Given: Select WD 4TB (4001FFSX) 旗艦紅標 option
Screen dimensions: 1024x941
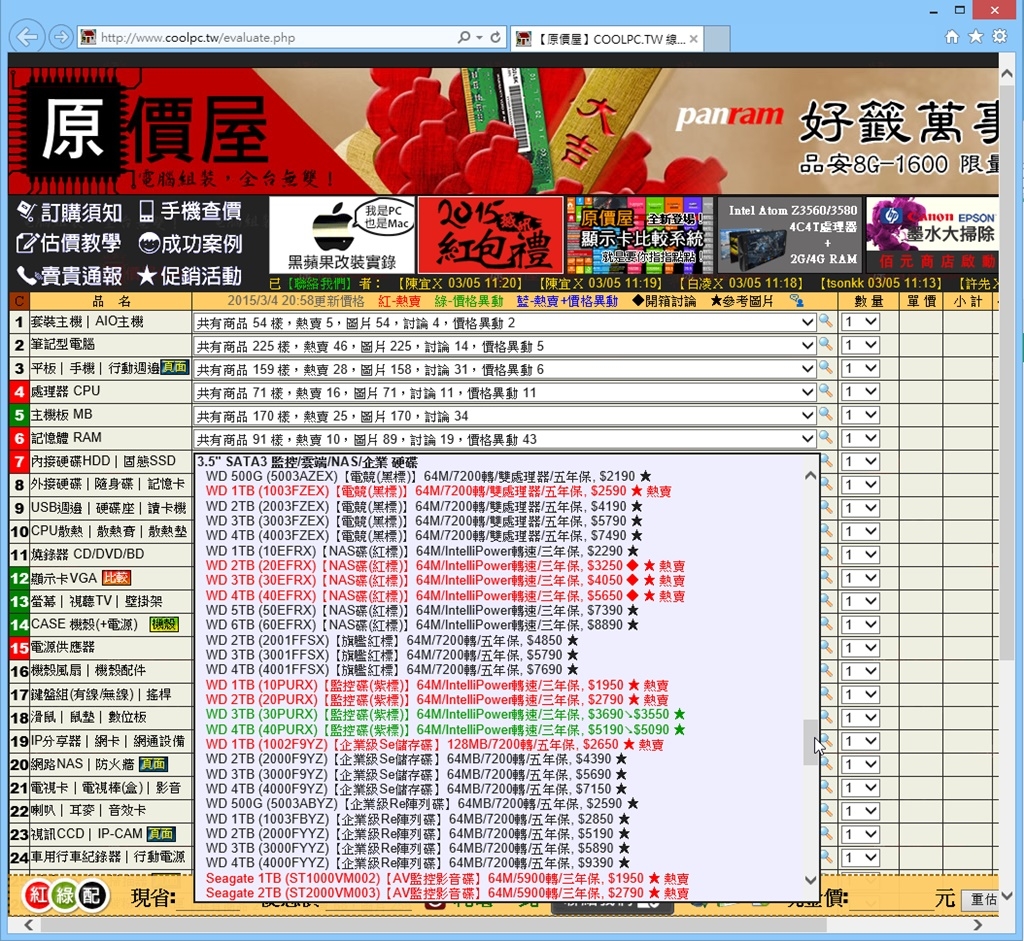Looking at the screenshot, I should pos(392,669).
